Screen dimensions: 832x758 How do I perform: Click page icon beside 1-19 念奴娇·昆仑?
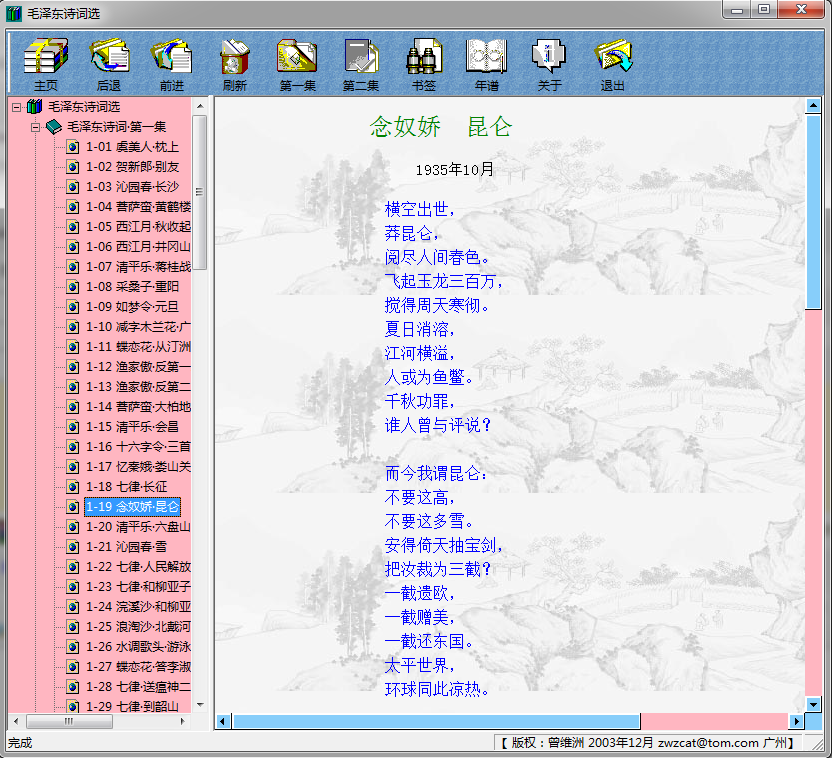73,507
